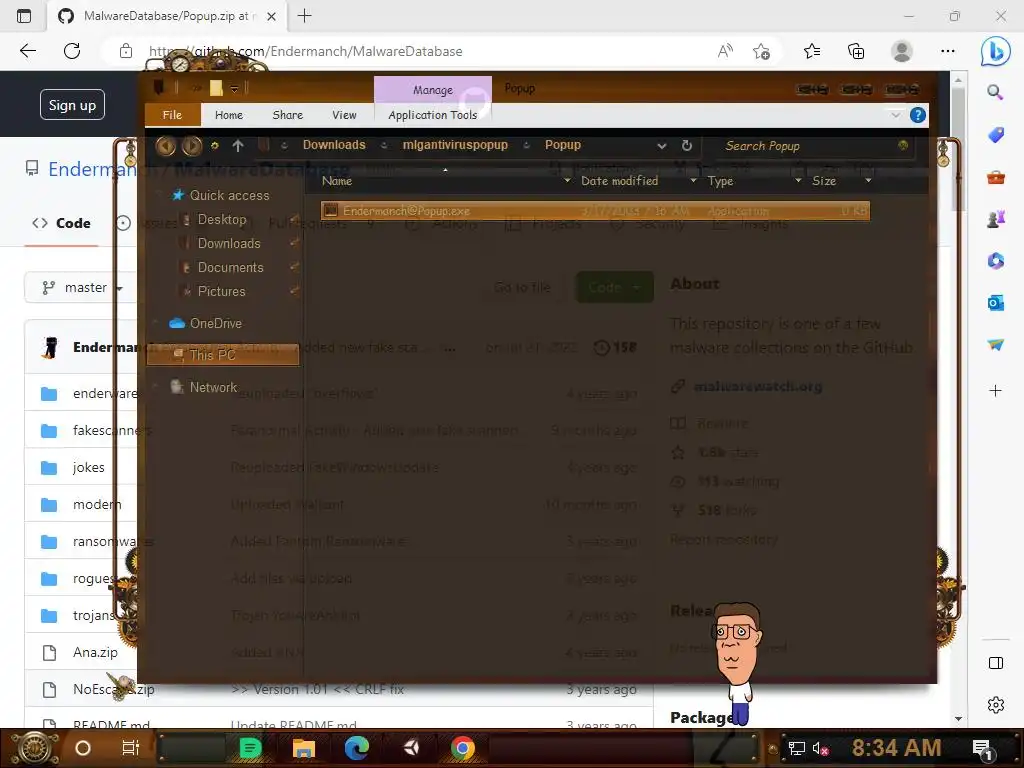This screenshot has height=768, width=1024.
Task: Open the tab actions menu icon in Edge
Action: (x=24, y=16)
